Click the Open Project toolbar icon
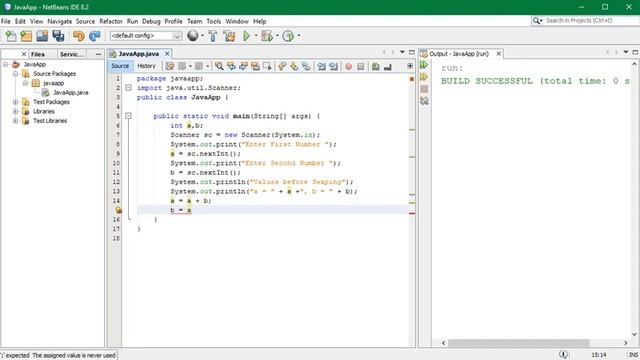The width and height of the screenshot is (640, 360). pos(42,36)
